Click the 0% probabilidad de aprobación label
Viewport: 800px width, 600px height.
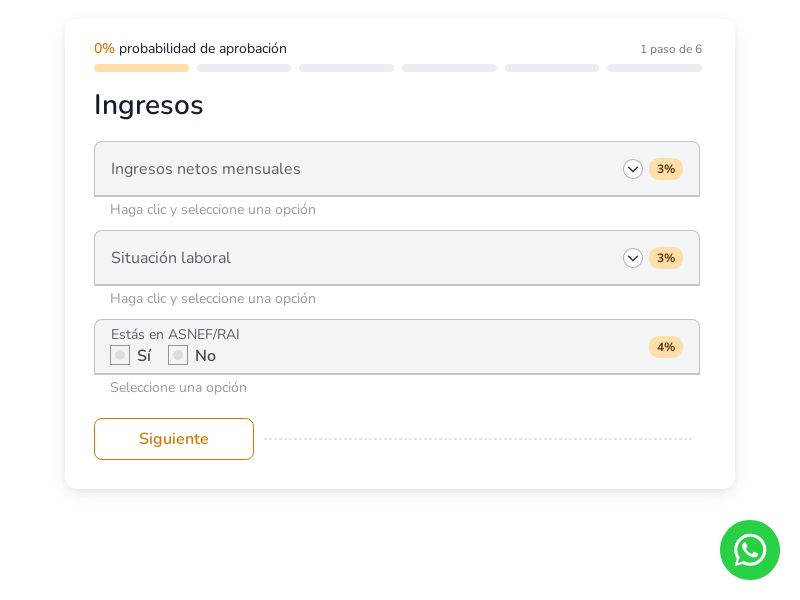click(190, 48)
